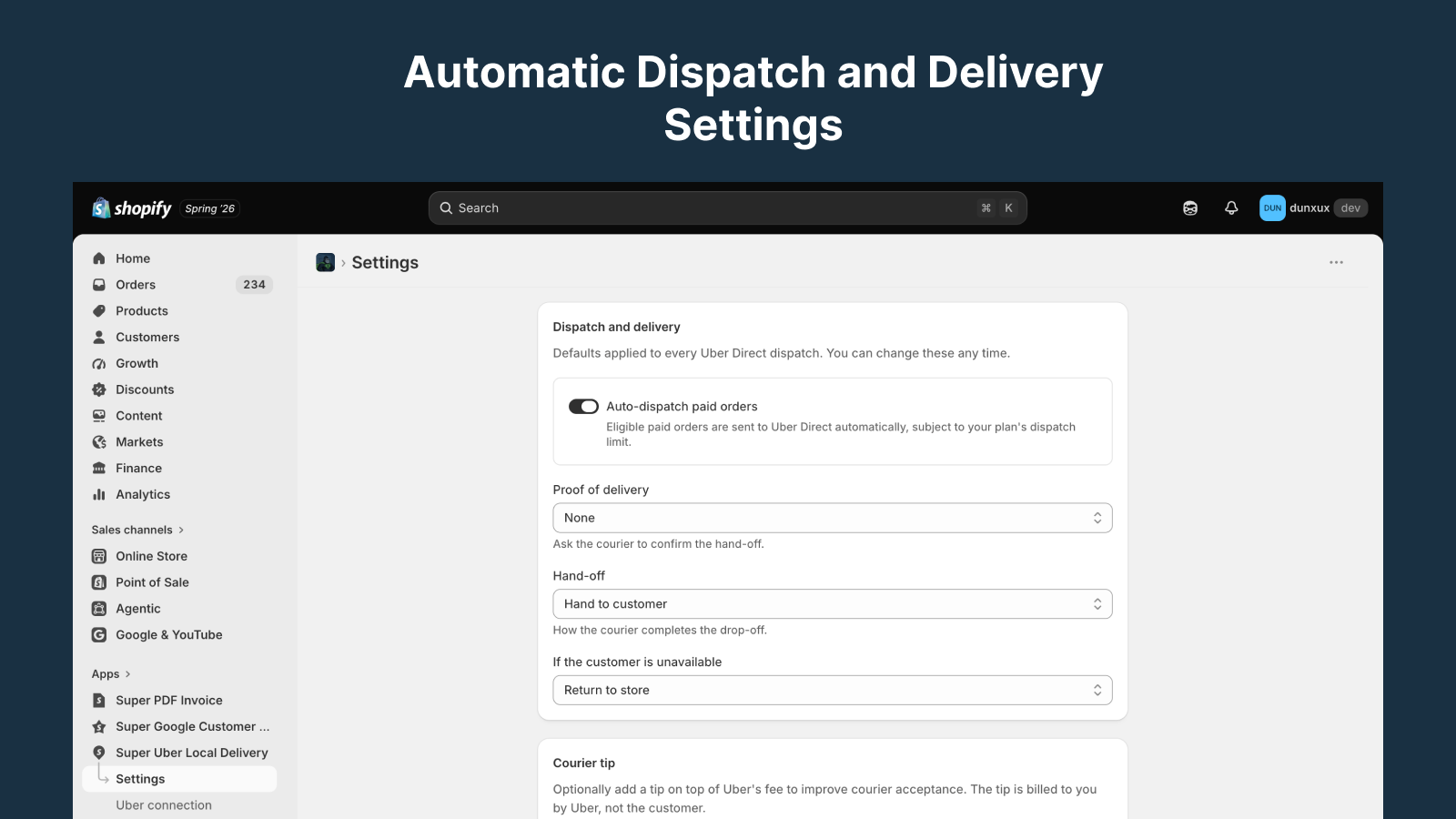
Task: Click the Products tag icon
Action: pos(99,311)
